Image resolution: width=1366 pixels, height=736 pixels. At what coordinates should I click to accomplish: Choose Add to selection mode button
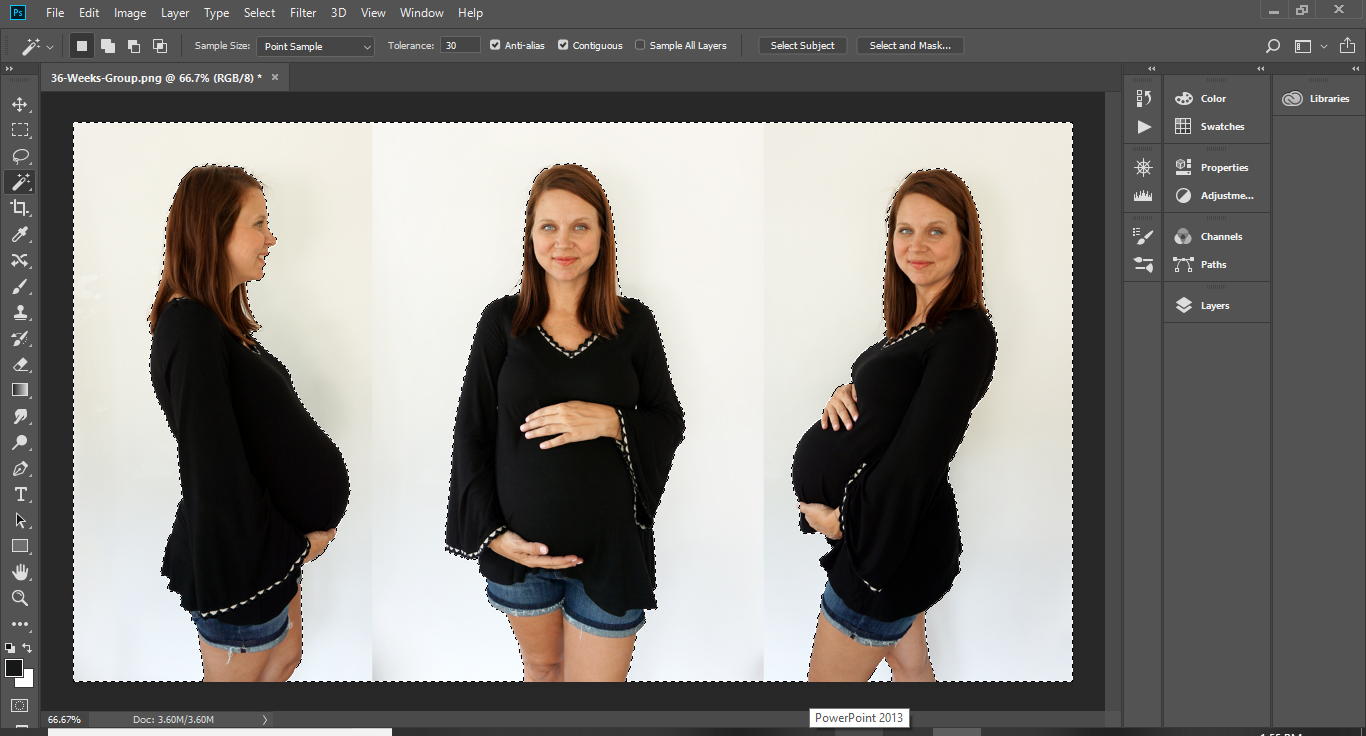tap(108, 46)
